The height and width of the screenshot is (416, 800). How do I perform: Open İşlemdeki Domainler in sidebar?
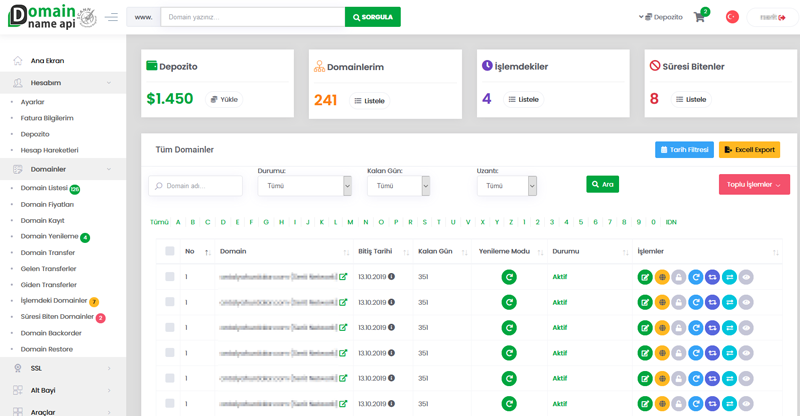click(54, 300)
